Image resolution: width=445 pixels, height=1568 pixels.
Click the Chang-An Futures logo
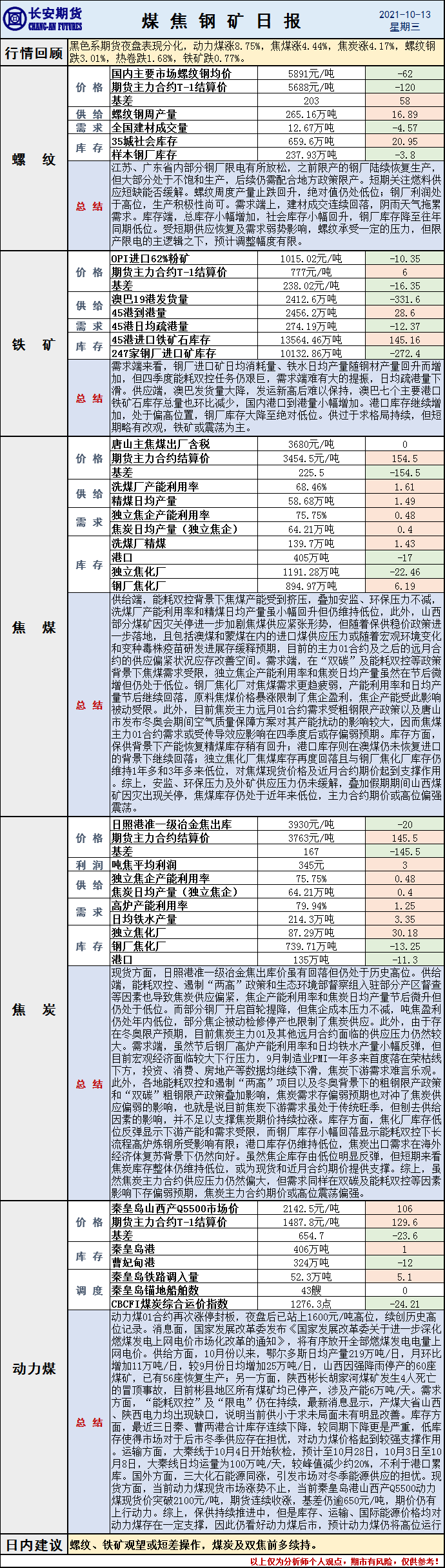[x=43, y=19]
